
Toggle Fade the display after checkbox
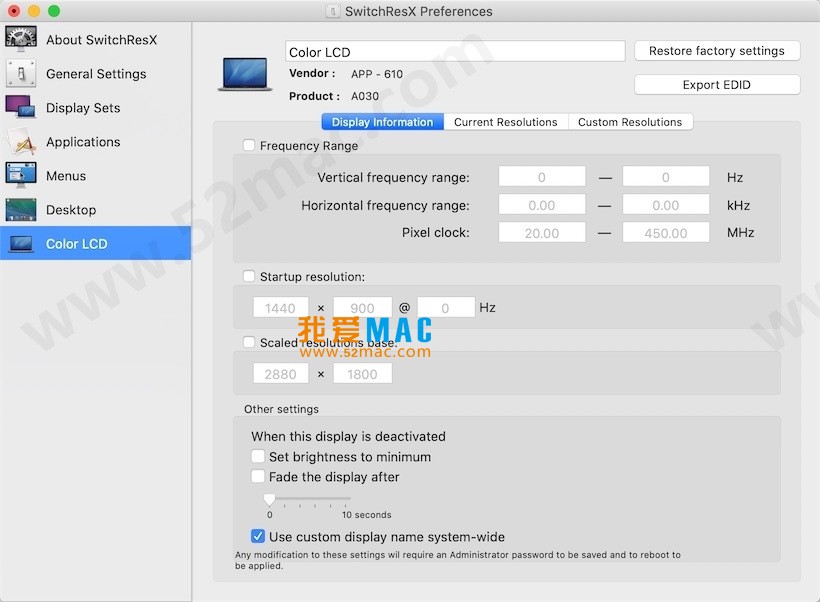(x=258, y=476)
